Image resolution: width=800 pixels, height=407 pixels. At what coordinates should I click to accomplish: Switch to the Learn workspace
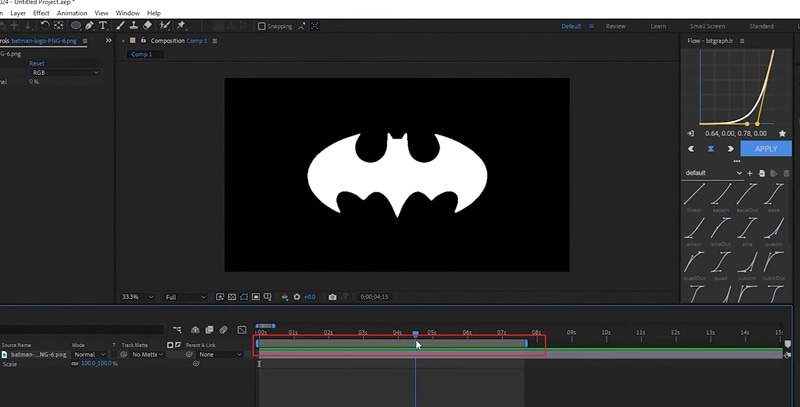(x=658, y=26)
